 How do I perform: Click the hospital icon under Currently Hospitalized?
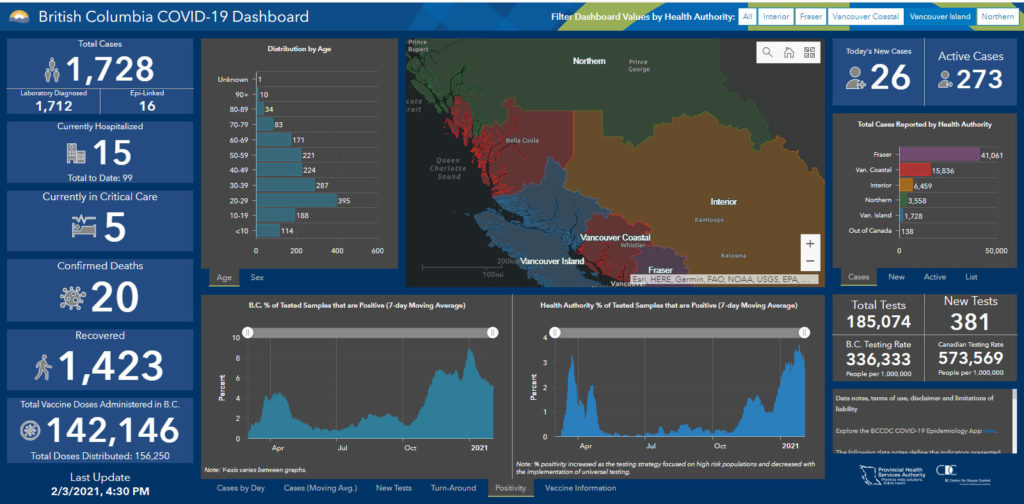[76, 152]
